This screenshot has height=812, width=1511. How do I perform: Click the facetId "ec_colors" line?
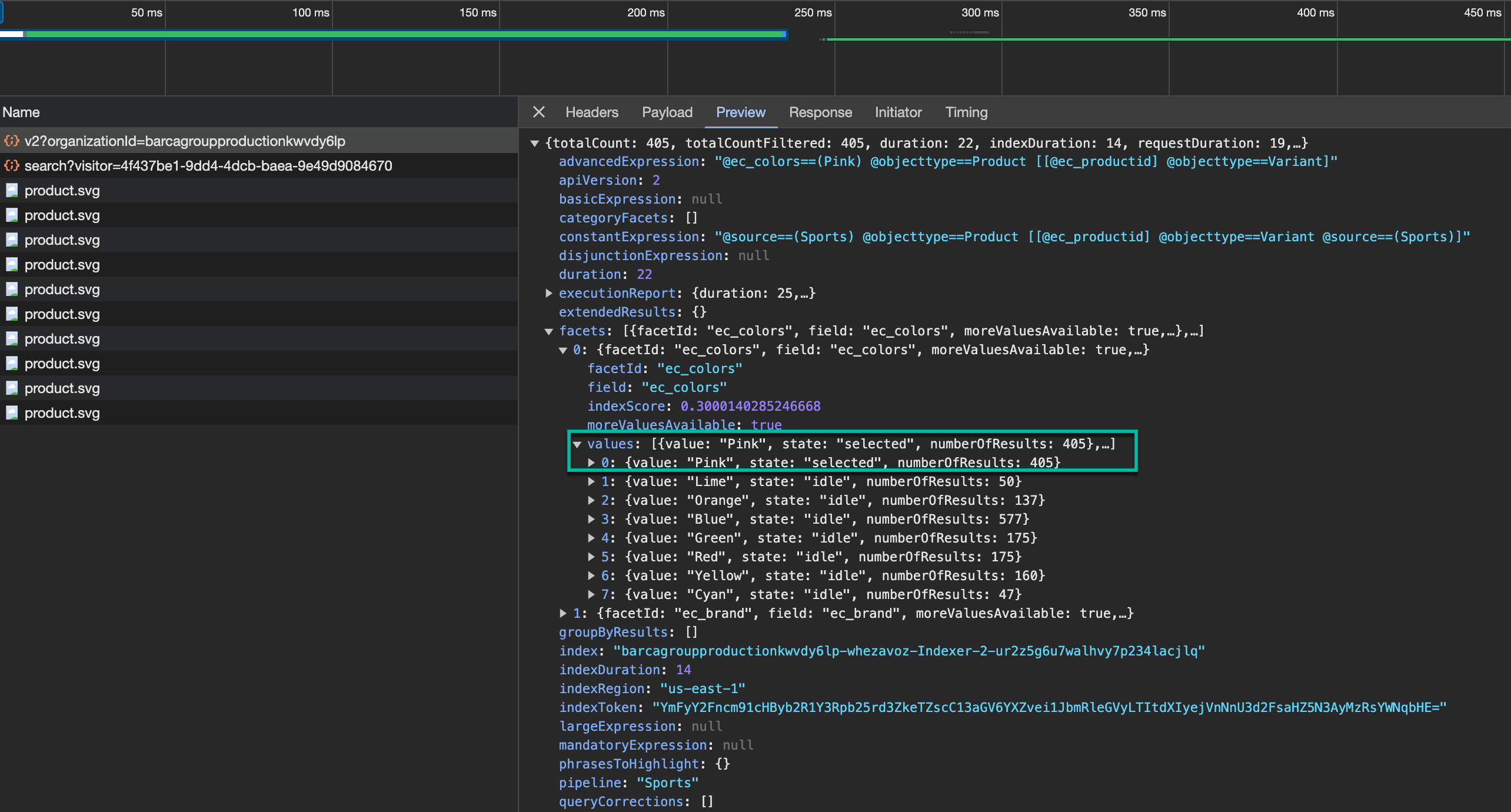(665, 368)
